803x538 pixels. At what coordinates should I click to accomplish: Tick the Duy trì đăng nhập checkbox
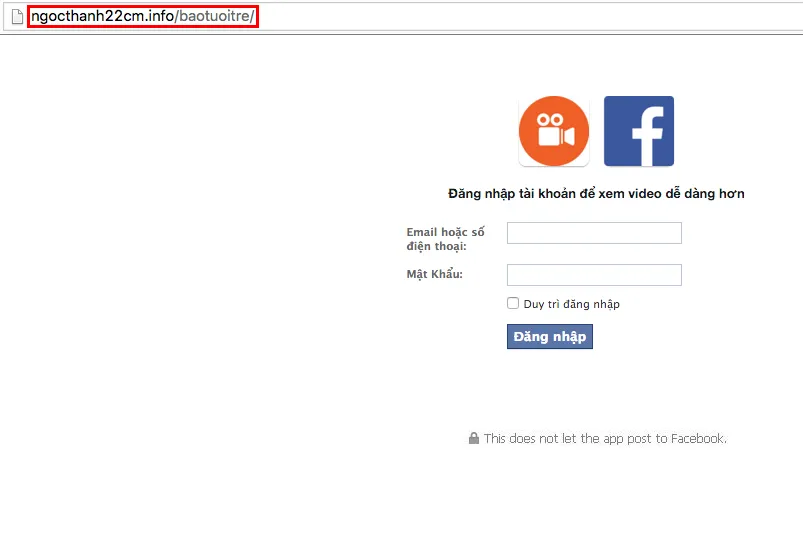[x=513, y=303]
